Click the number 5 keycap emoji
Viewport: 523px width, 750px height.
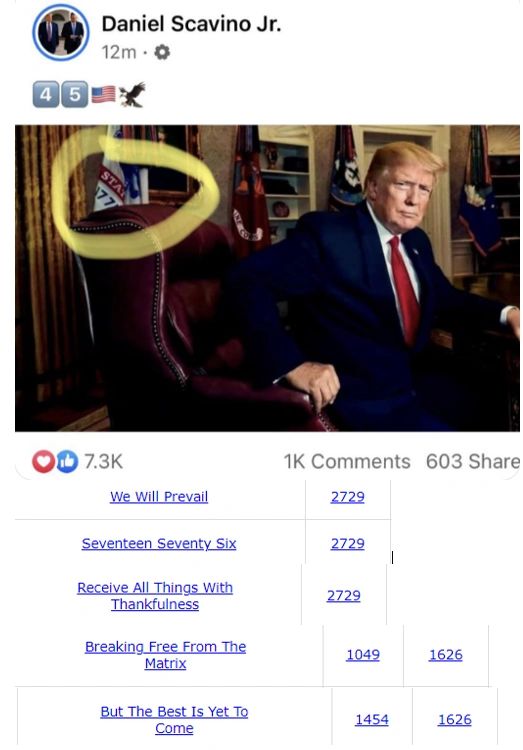click(x=75, y=94)
